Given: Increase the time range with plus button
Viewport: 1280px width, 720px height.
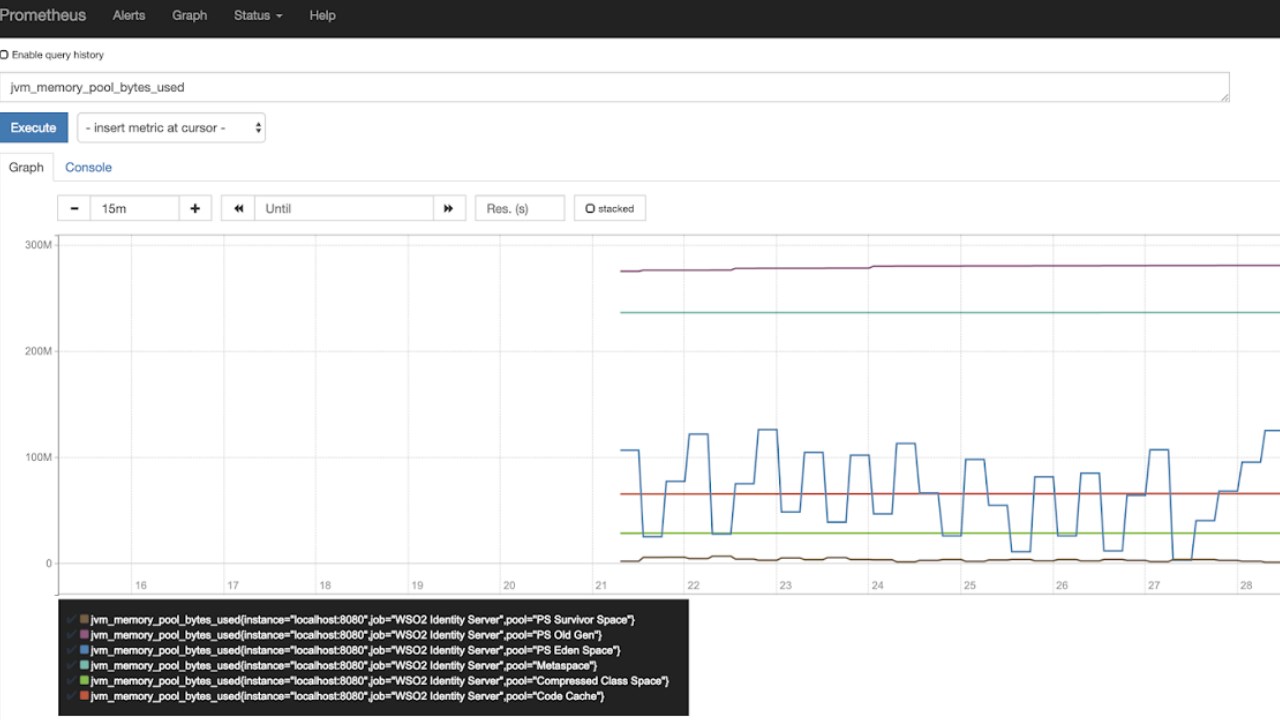Looking at the screenshot, I should click(x=195, y=208).
